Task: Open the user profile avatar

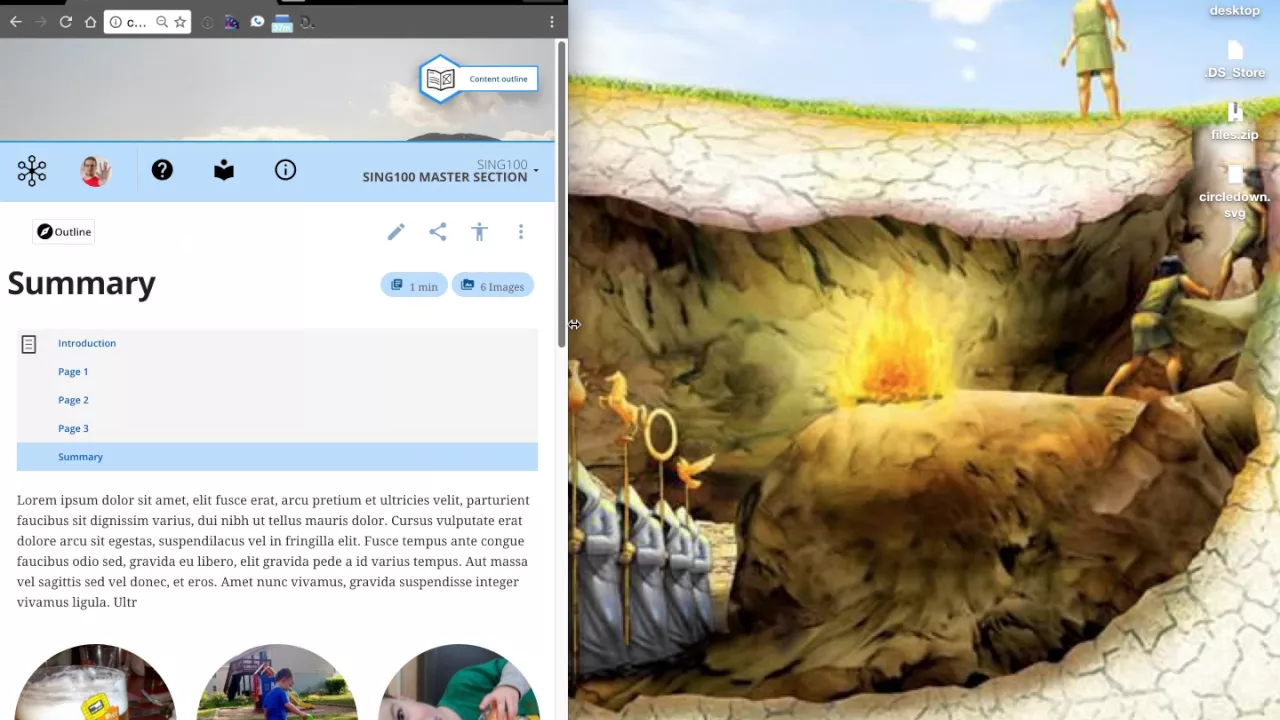Action: click(x=95, y=171)
